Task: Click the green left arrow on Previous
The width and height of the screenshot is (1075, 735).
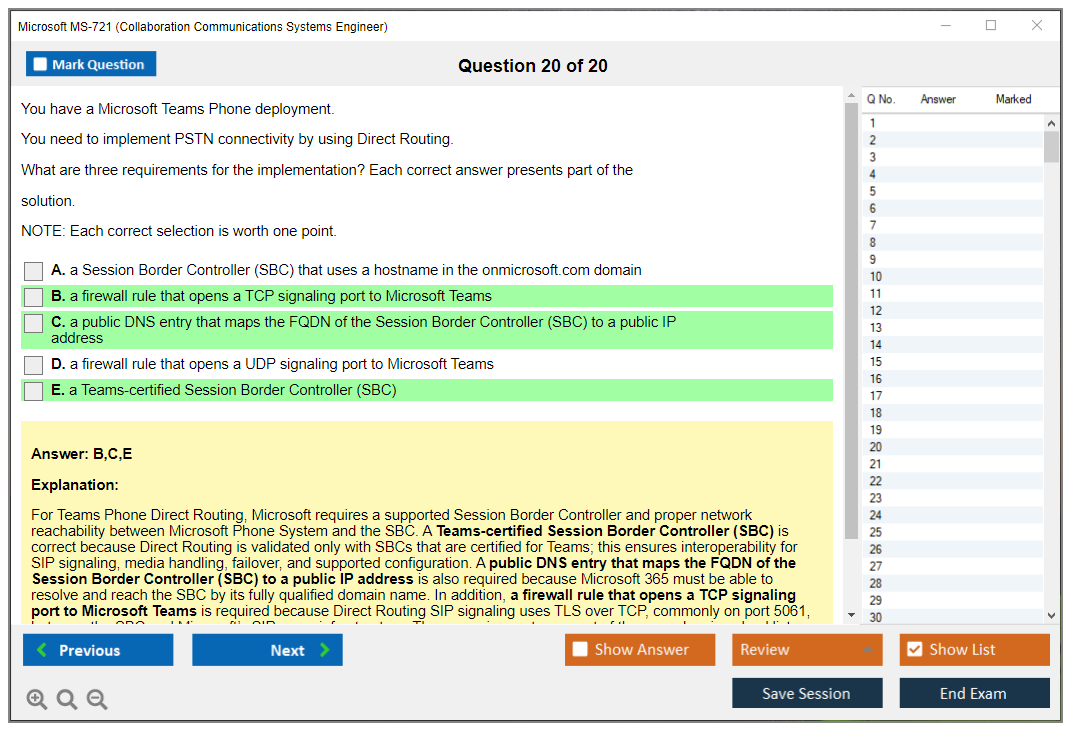Action: [x=42, y=649]
